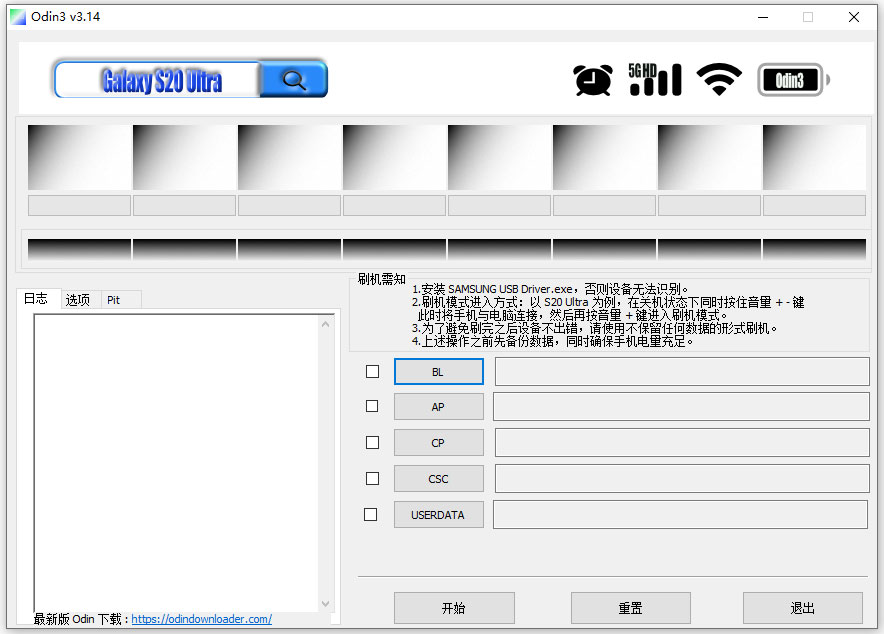Viewport: 884px width, 634px height.
Task: Click the 开始 (Start) button
Action: coord(454,608)
